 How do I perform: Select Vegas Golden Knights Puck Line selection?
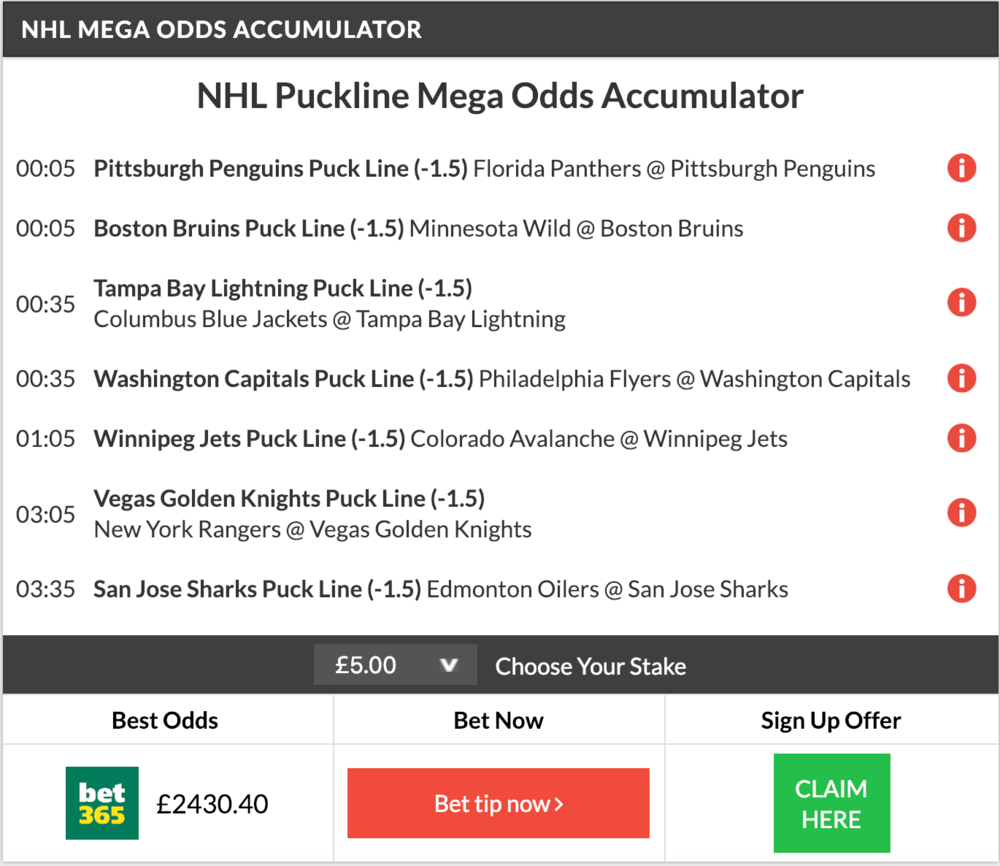click(288, 498)
